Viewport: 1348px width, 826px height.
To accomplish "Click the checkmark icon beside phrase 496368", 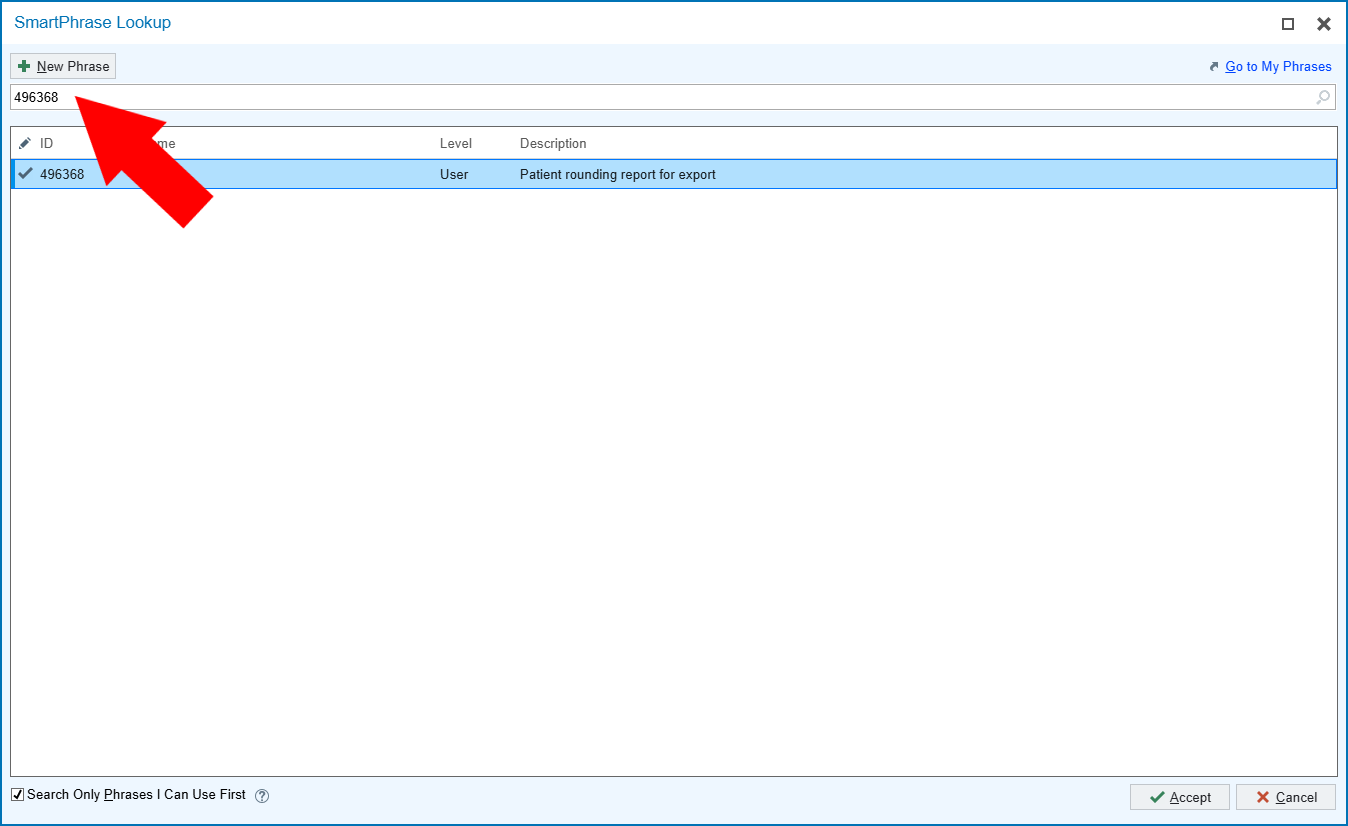I will point(25,173).
